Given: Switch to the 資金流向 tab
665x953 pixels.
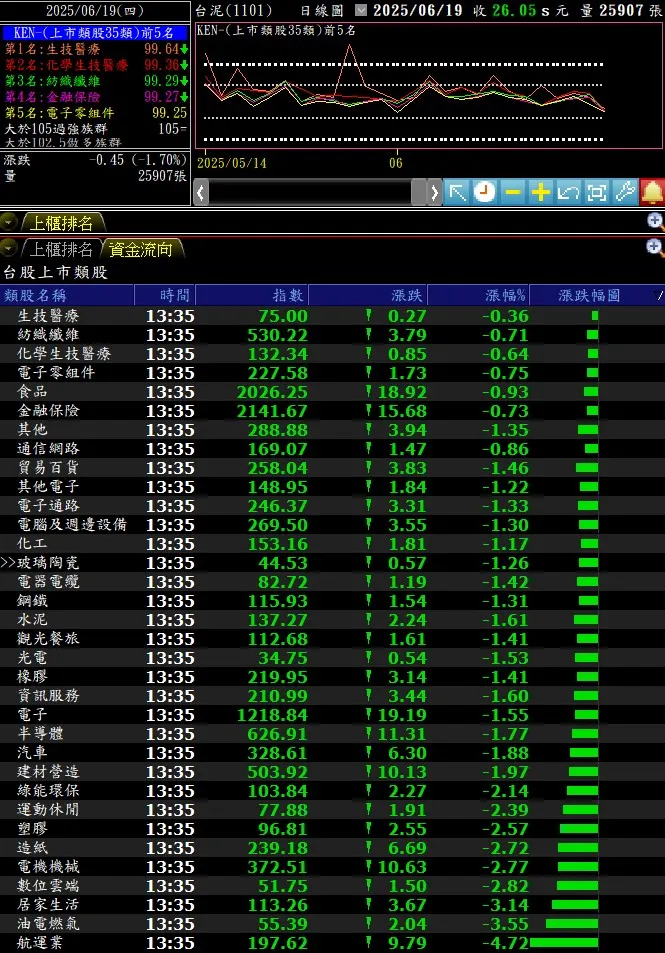Looking at the screenshot, I should click(141, 249).
